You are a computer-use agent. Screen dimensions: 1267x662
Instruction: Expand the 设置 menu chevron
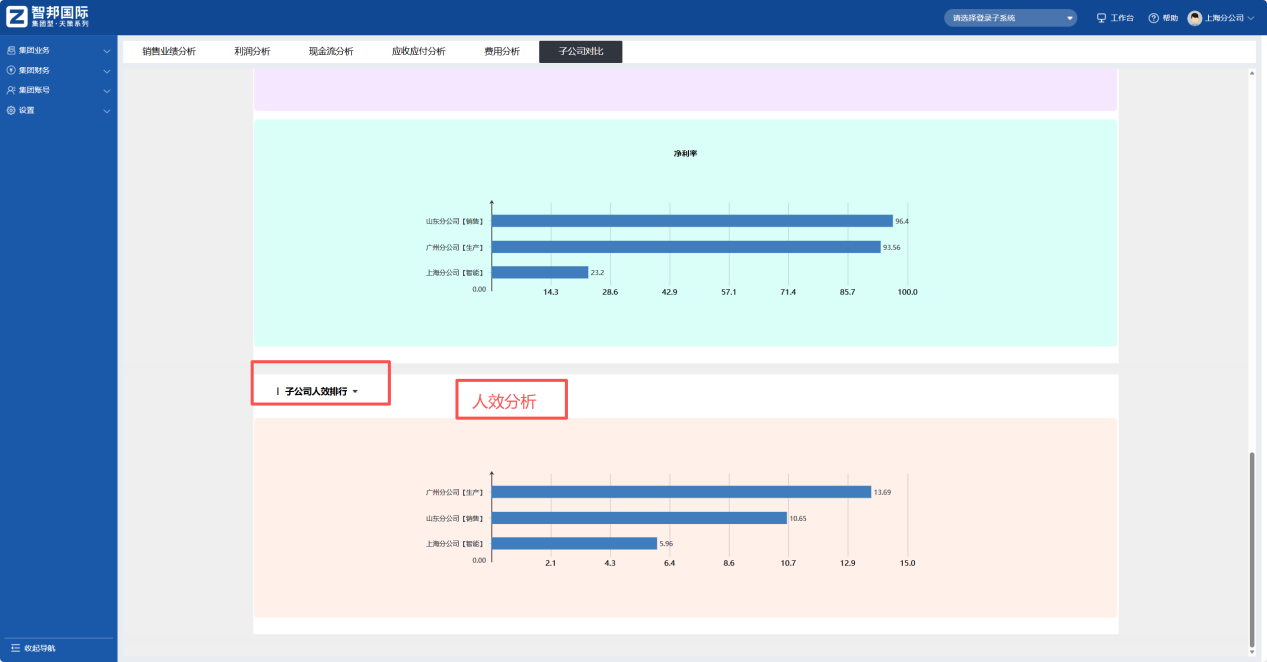click(107, 111)
